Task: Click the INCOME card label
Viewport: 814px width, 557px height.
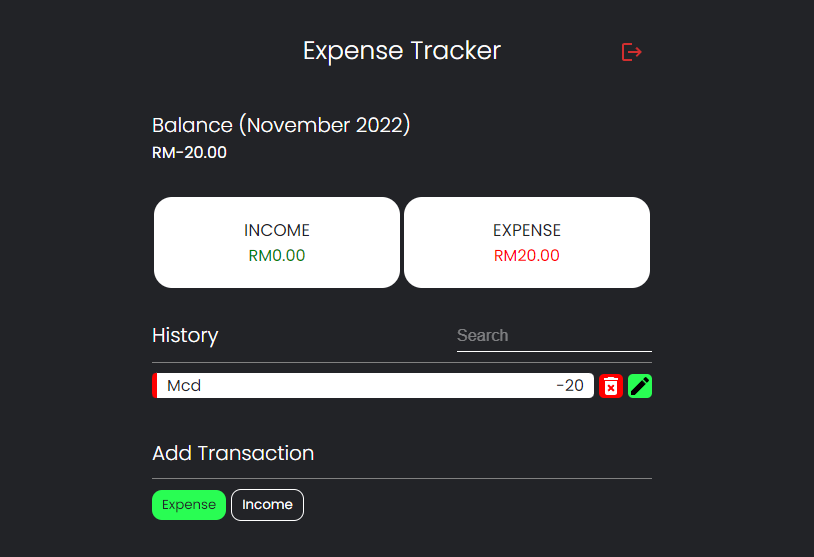Action: point(277,230)
